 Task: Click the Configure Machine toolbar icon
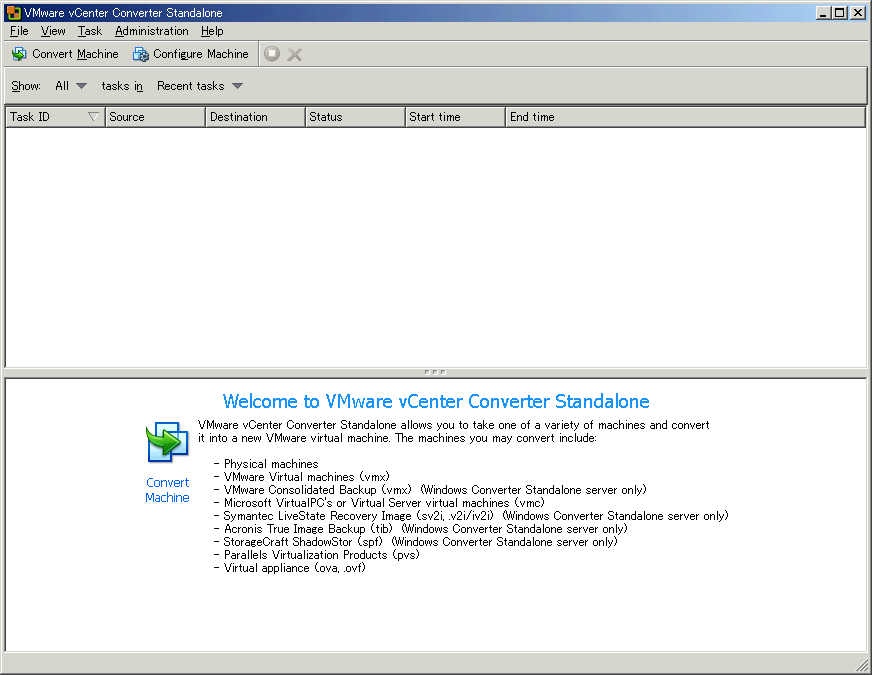pyautogui.click(x=141, y=54)
